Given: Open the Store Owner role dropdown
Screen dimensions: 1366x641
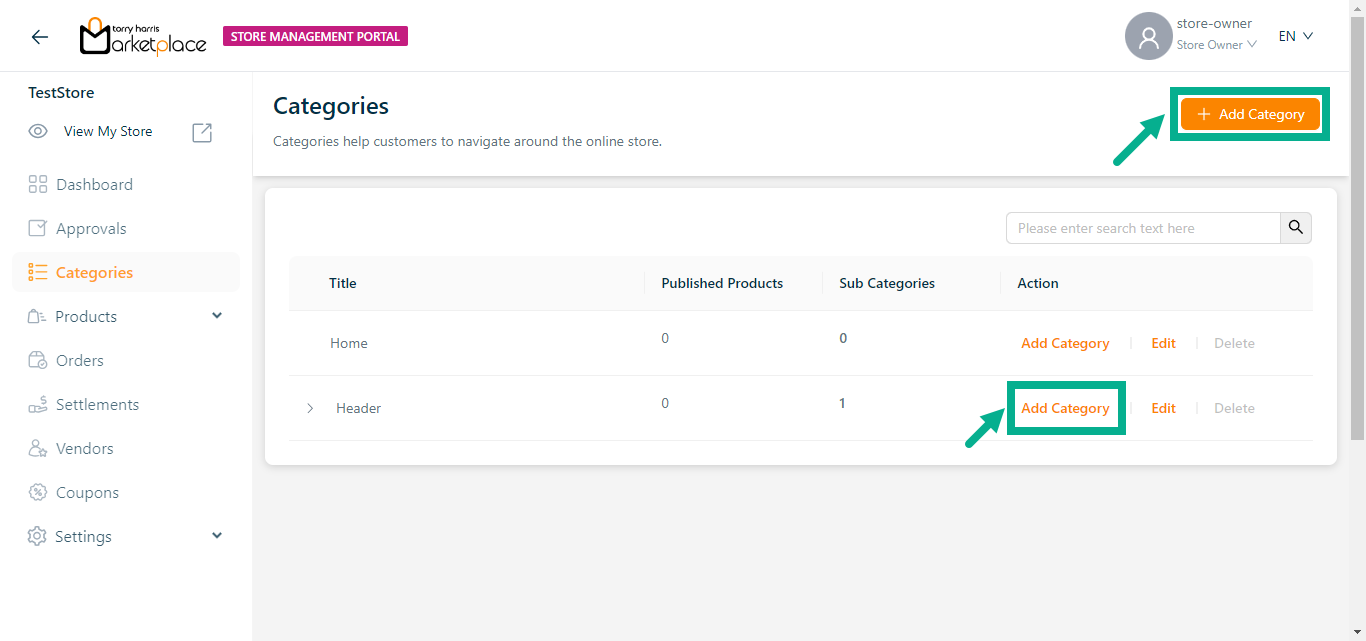Looking at the screenshot, I should click(x=1216, y=45).
